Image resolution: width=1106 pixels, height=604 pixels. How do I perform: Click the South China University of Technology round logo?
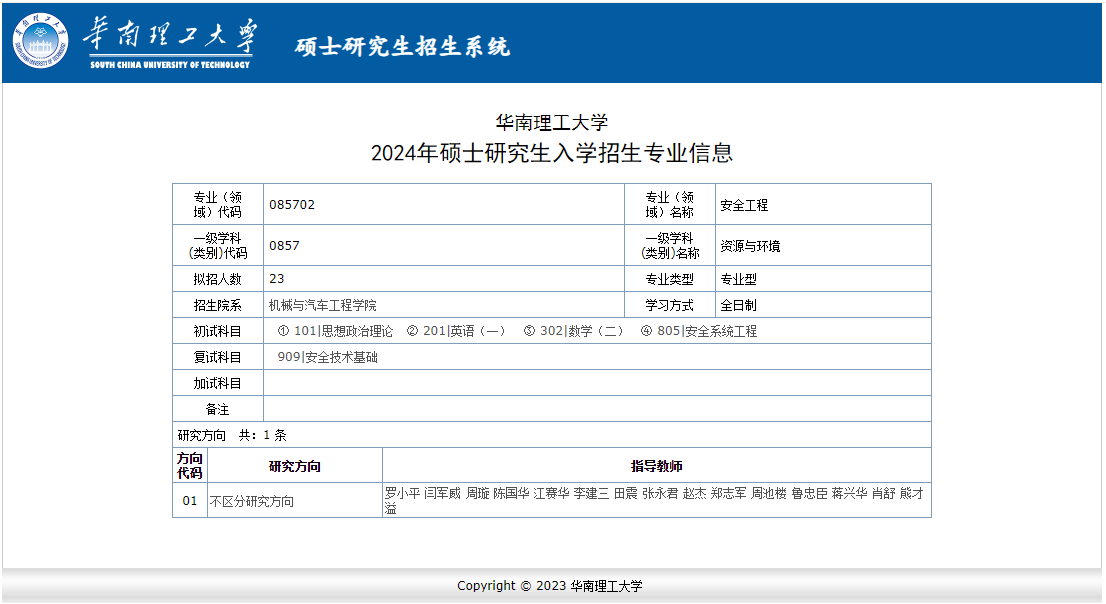coord(40,41)
